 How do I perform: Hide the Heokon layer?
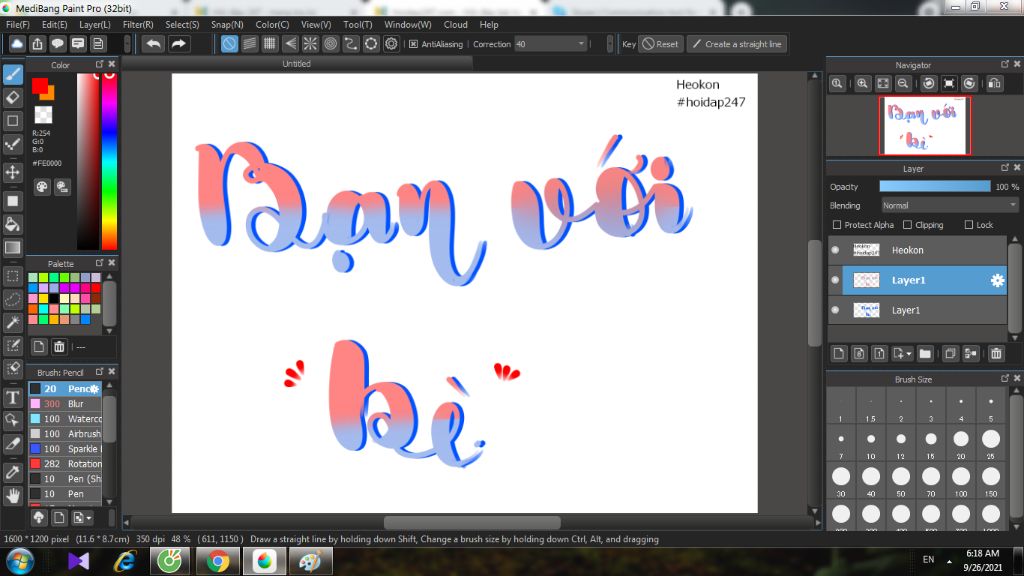pos(835,250)
